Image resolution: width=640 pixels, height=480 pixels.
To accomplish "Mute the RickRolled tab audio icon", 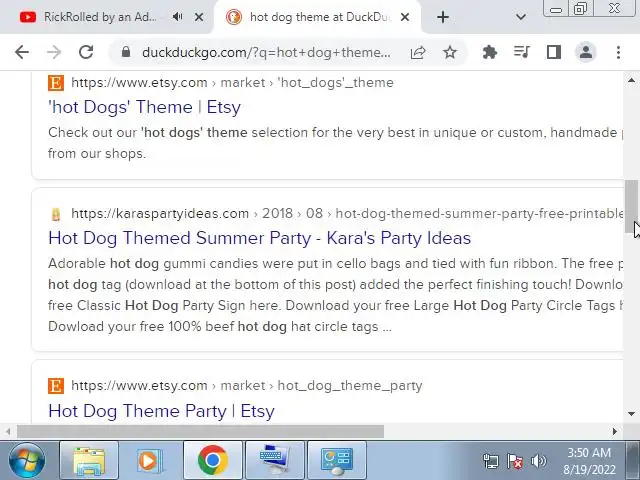I will pos(178,17).
